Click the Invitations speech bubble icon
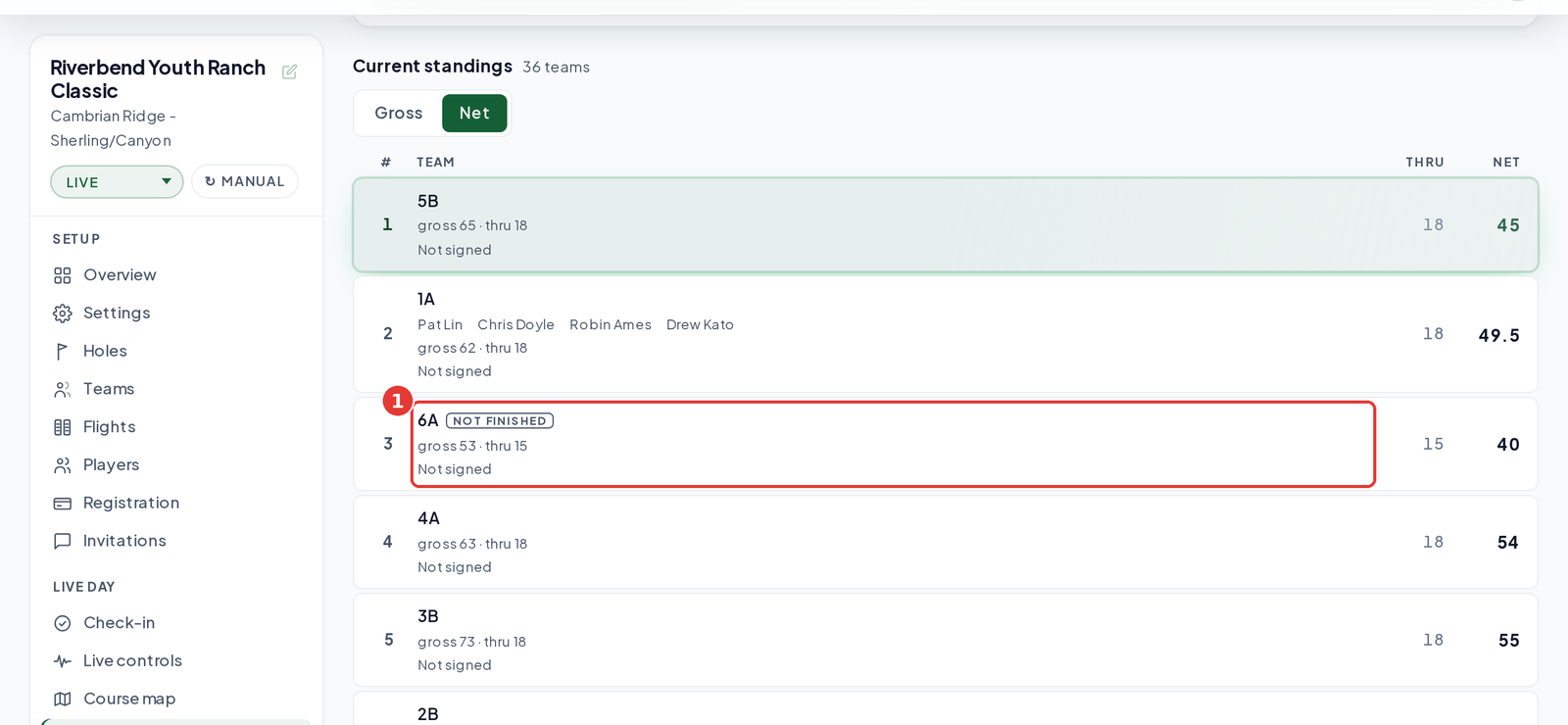This screenshot has width=1568, height=725. click(63, 541)
